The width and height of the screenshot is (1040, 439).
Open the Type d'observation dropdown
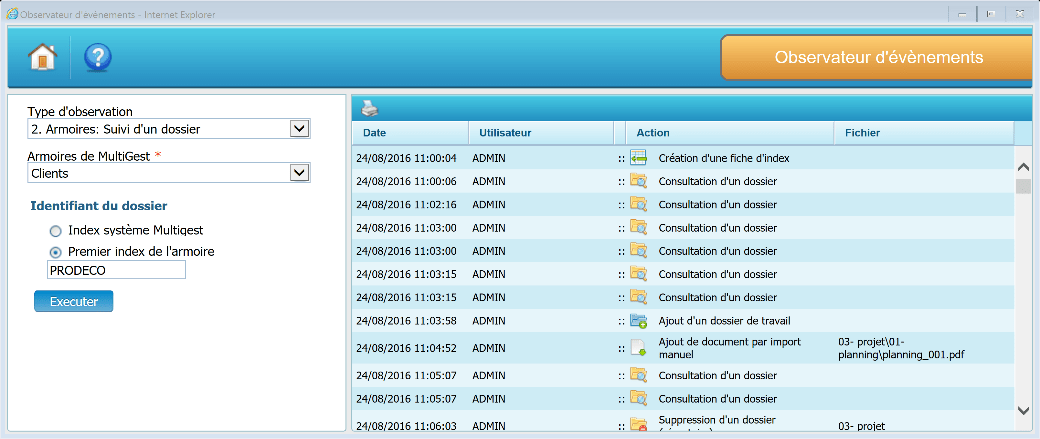[x=298, y=129]
